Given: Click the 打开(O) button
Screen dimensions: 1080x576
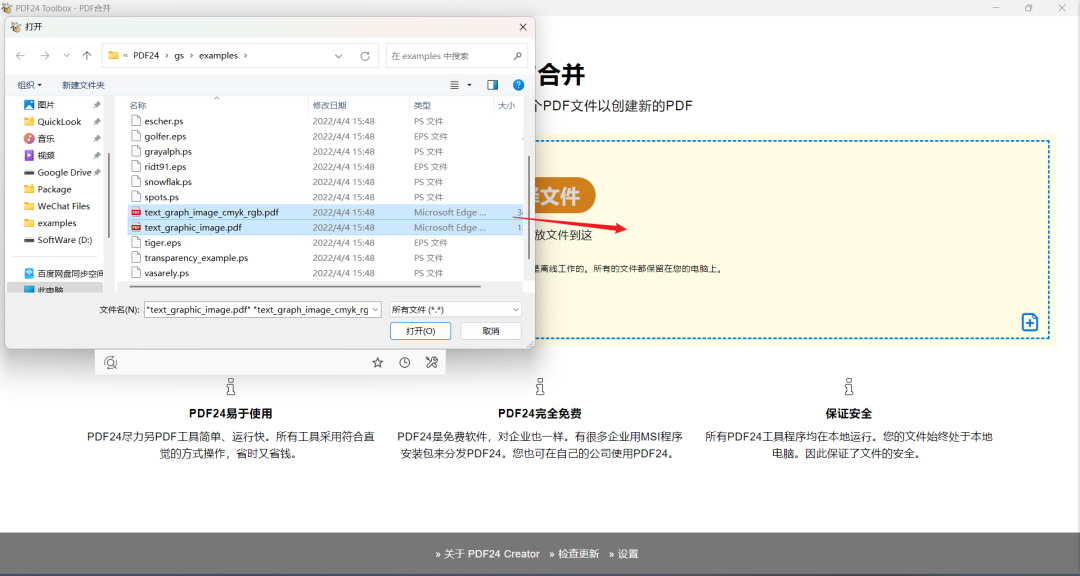Looking at the screenshot, I should [421, 331].
